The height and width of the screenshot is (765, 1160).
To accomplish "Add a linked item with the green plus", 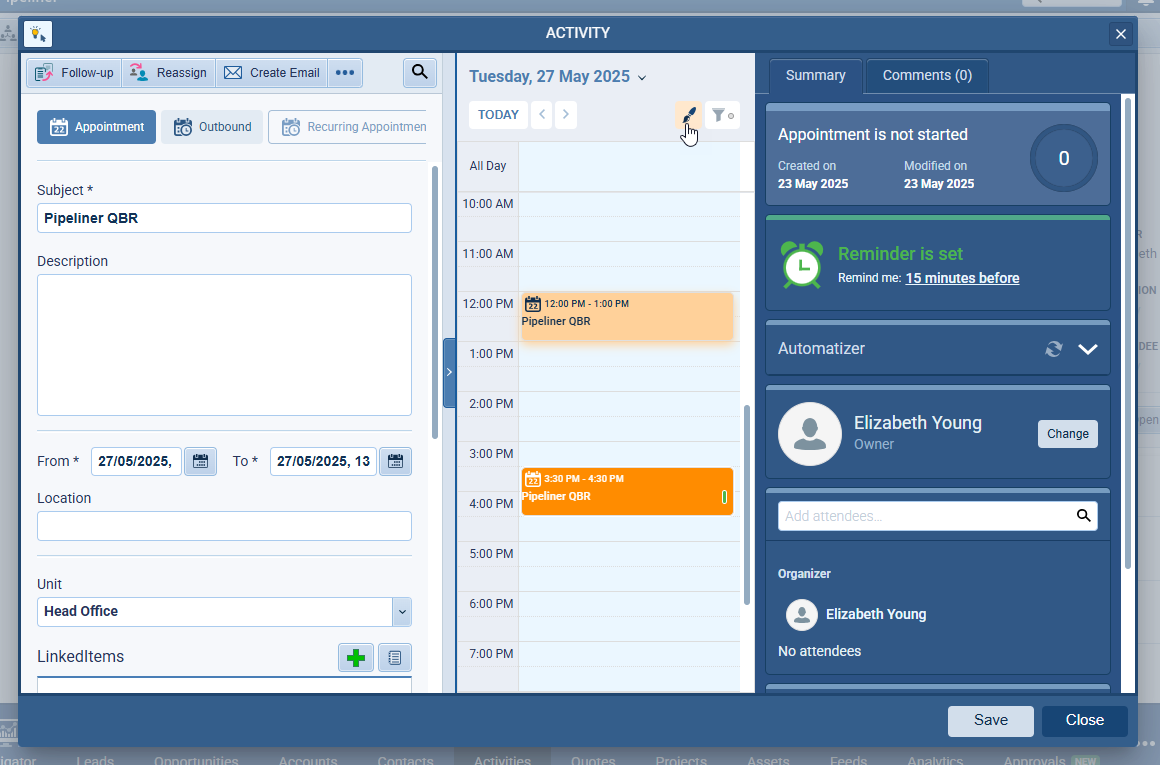I will (x=356, y=657).
